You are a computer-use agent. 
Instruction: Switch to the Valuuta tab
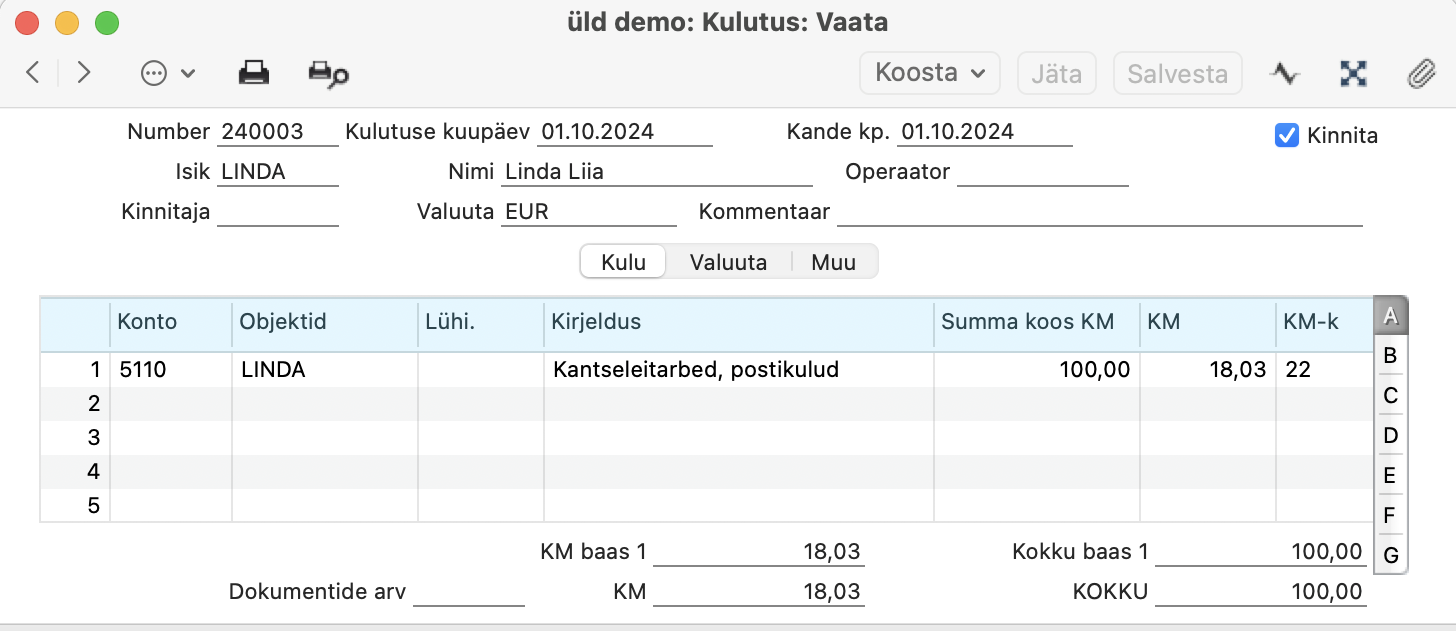[728, 262]
